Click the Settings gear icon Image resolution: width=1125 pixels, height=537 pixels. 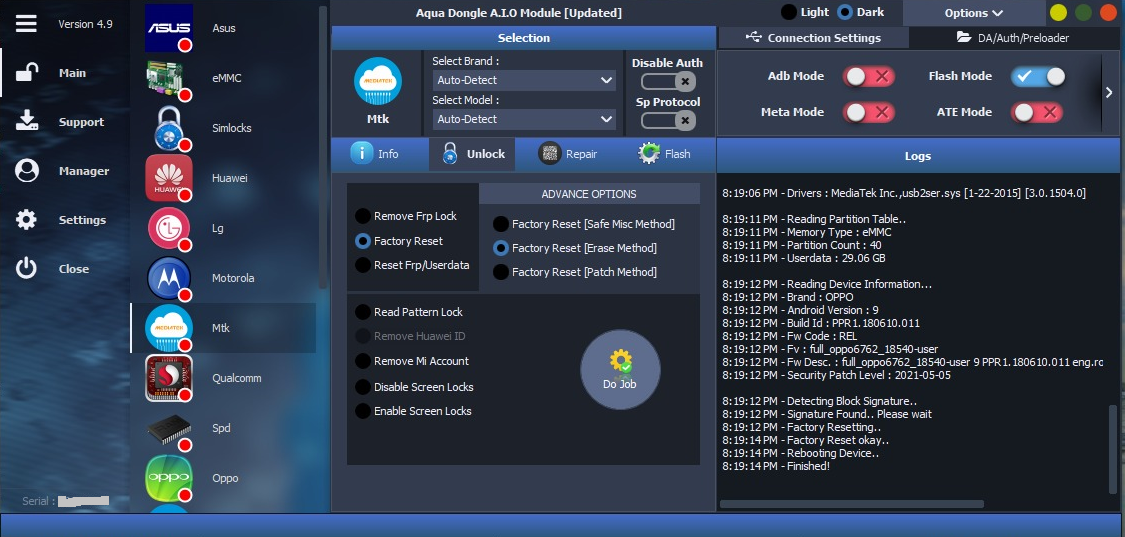pos(27,220)
